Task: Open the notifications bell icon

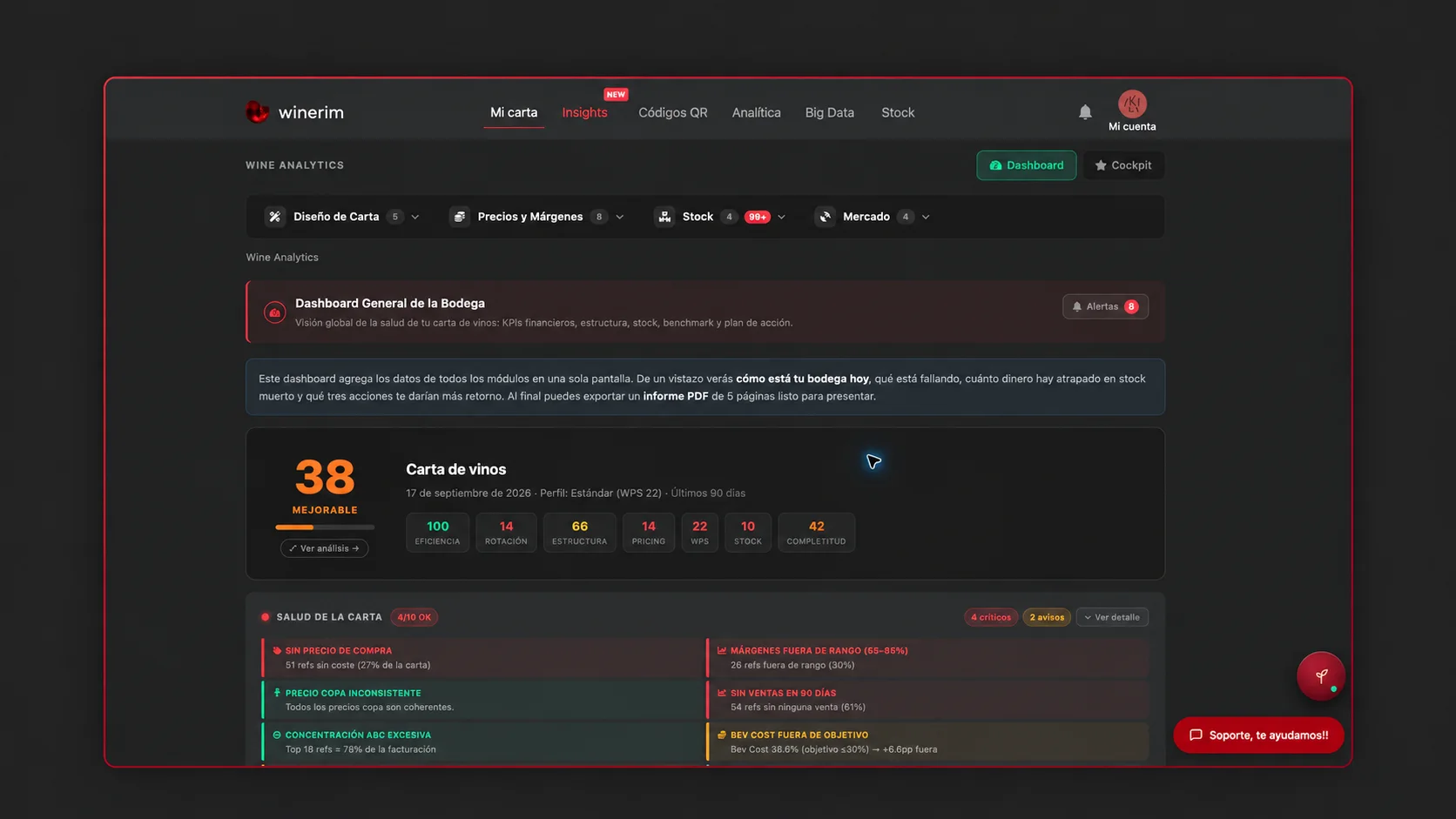Action: (x=1085, y=112)
